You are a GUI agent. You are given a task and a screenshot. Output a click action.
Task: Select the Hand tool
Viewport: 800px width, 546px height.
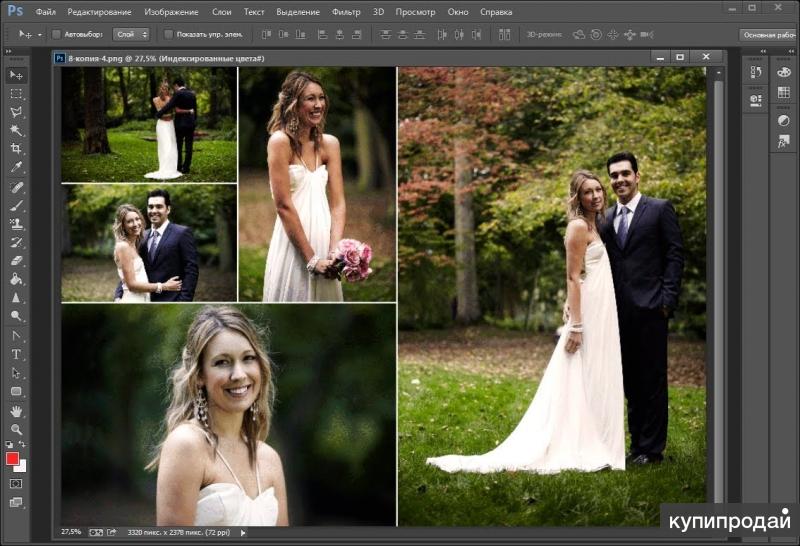16,411
